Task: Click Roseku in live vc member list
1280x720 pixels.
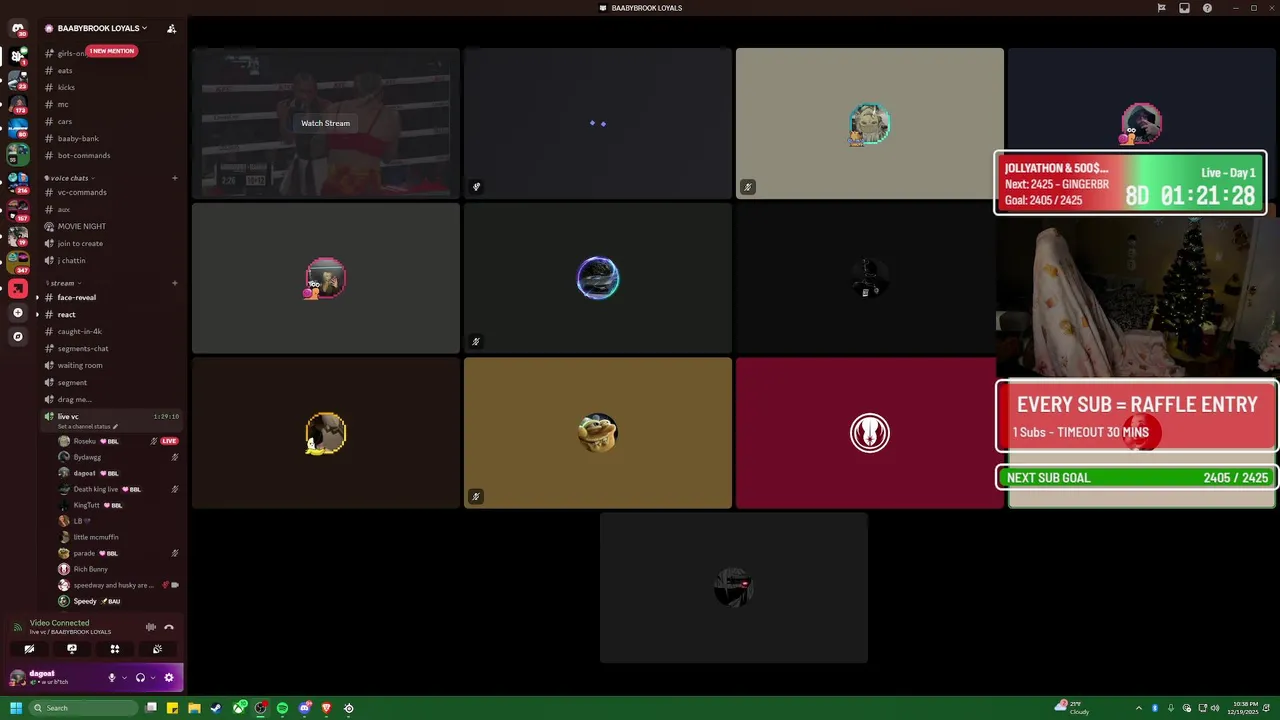Action: 118,441
